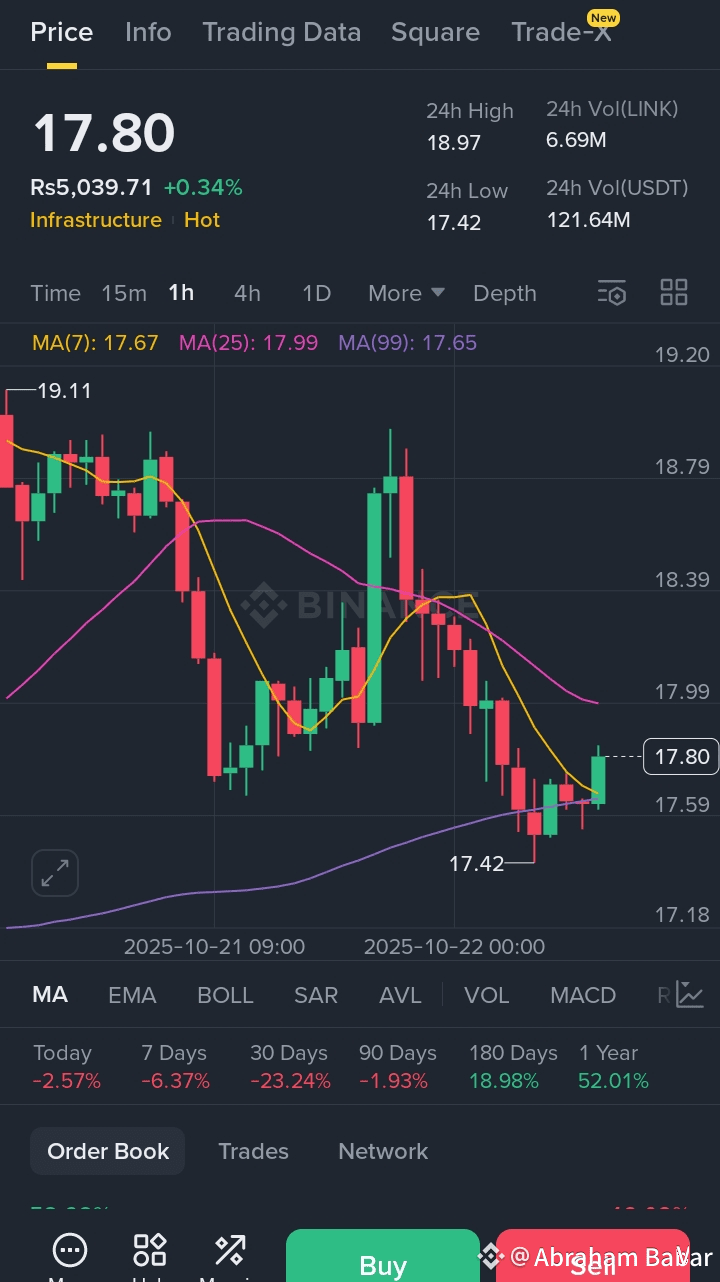
Task: Tap the red Sell button
Action: 593,1256
